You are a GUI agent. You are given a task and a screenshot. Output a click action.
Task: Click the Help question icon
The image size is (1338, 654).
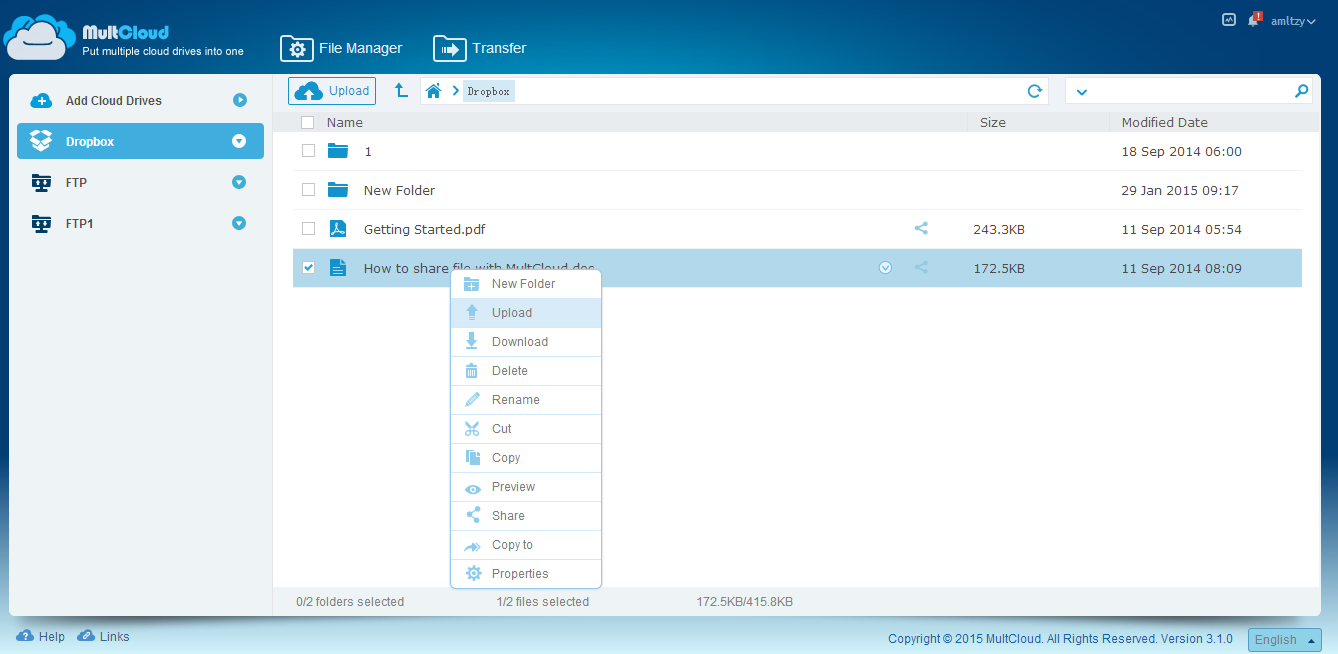(24, 636)
